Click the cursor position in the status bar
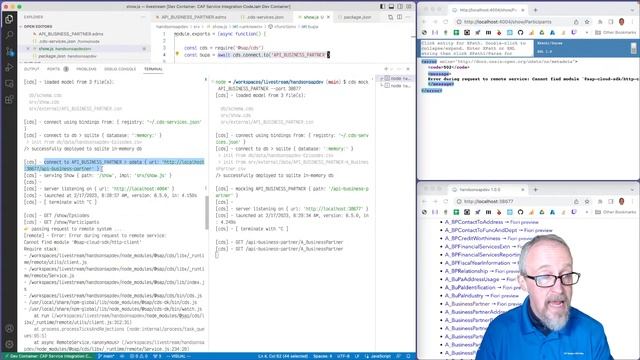This screenshot has width=640, height=360. pos(283,356)
